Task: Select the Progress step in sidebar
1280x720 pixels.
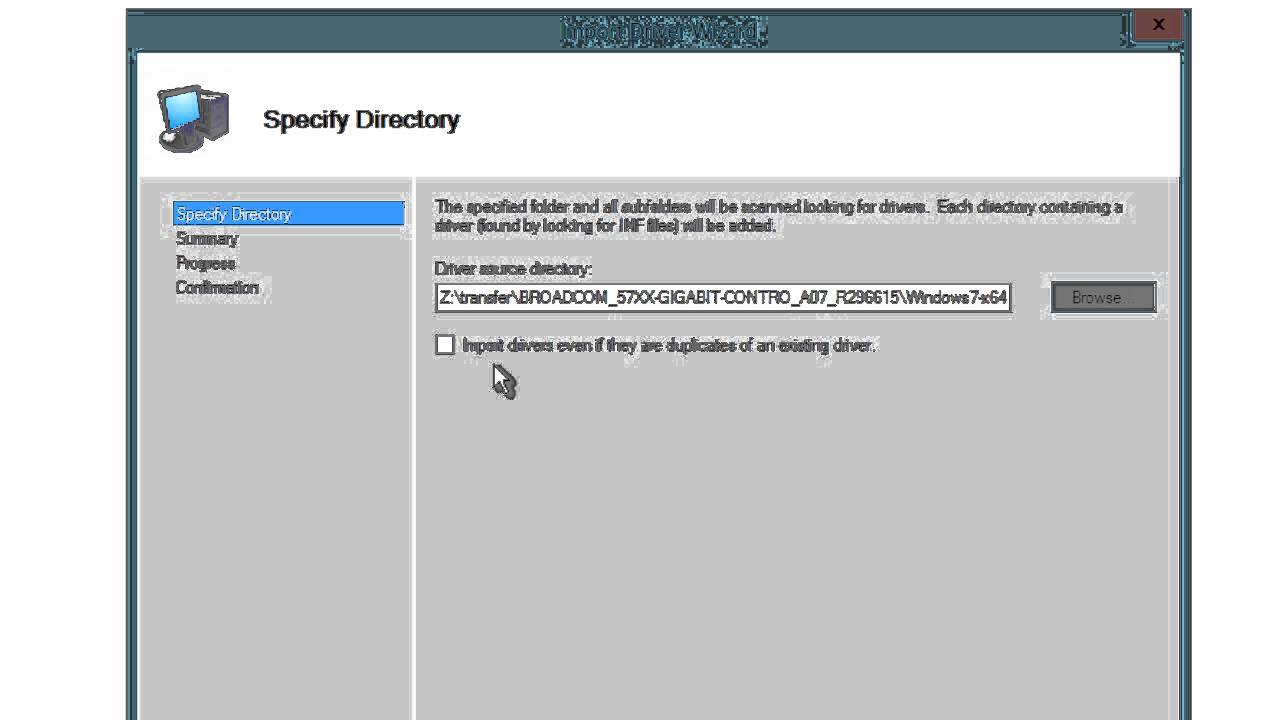Action: pyautogui.click(x=205, y=263)
